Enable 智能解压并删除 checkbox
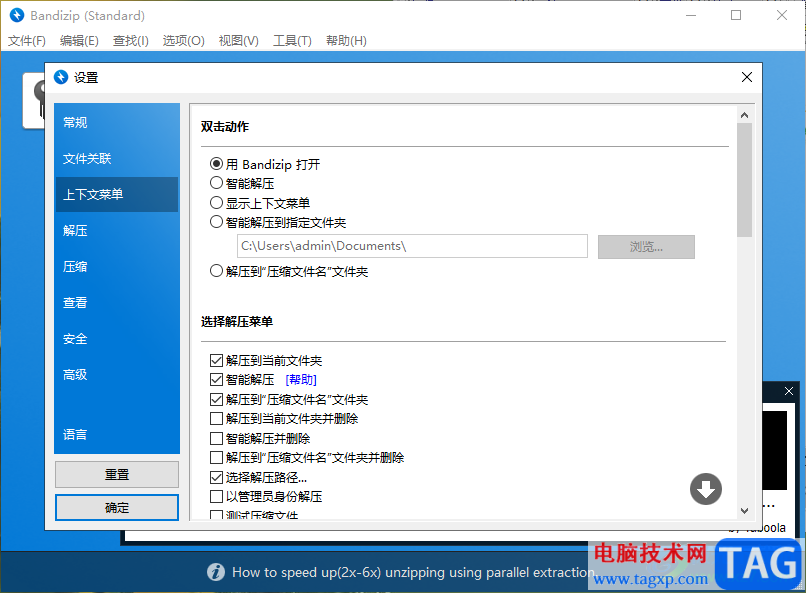 click(x=216, y=438)
